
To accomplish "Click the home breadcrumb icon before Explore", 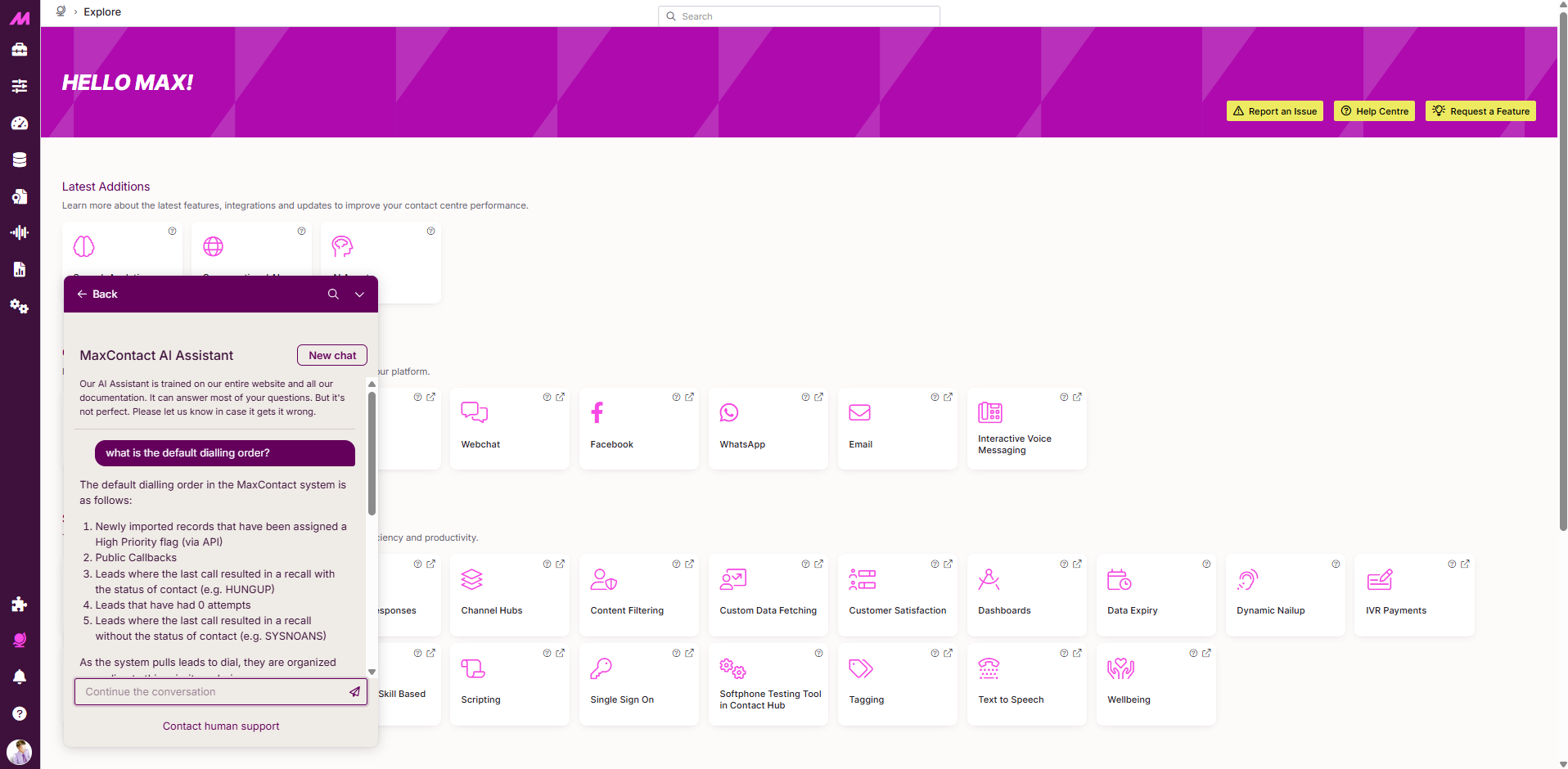I will [61, 11].
